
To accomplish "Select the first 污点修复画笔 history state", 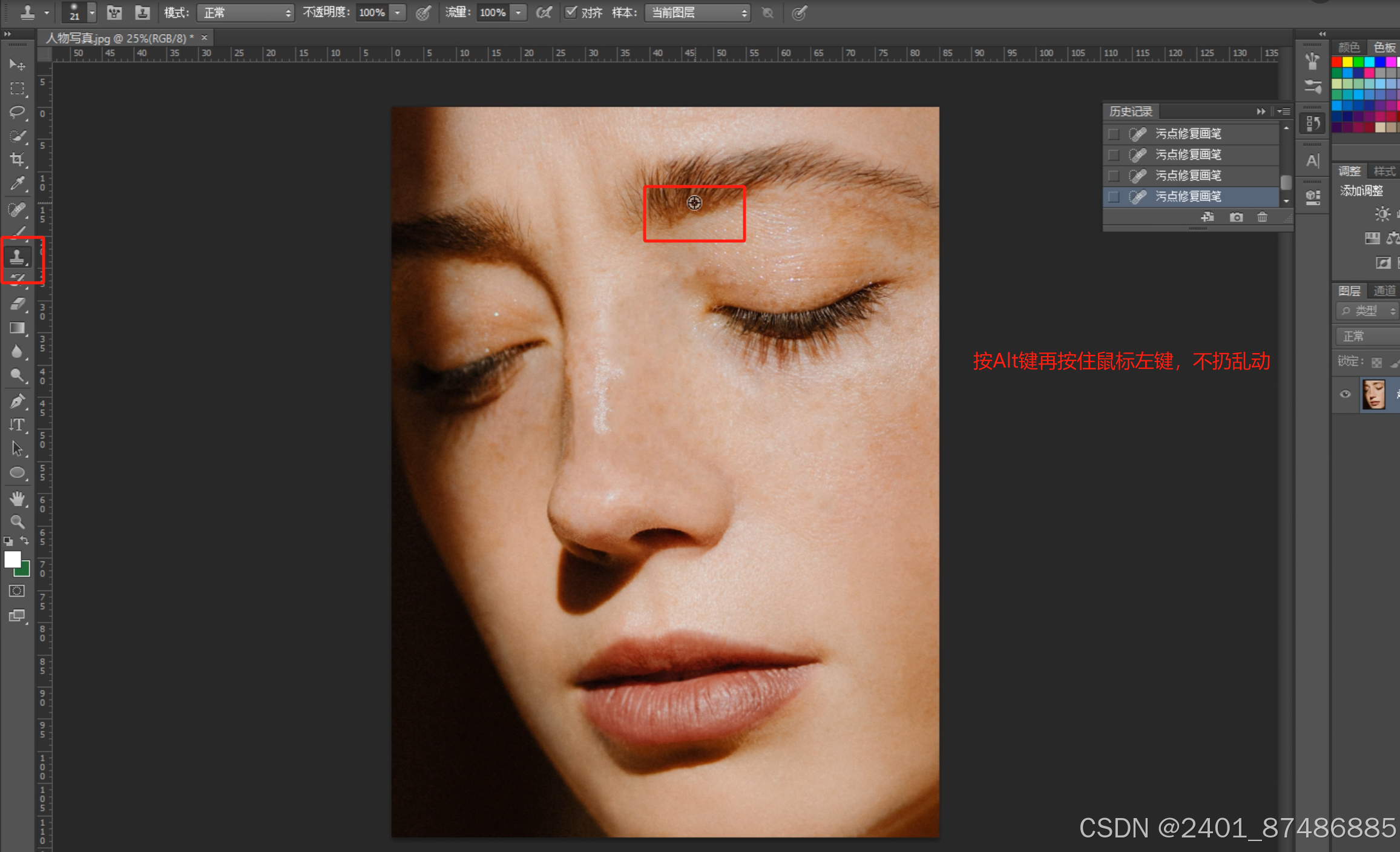I will click(x=1188, y=133).
